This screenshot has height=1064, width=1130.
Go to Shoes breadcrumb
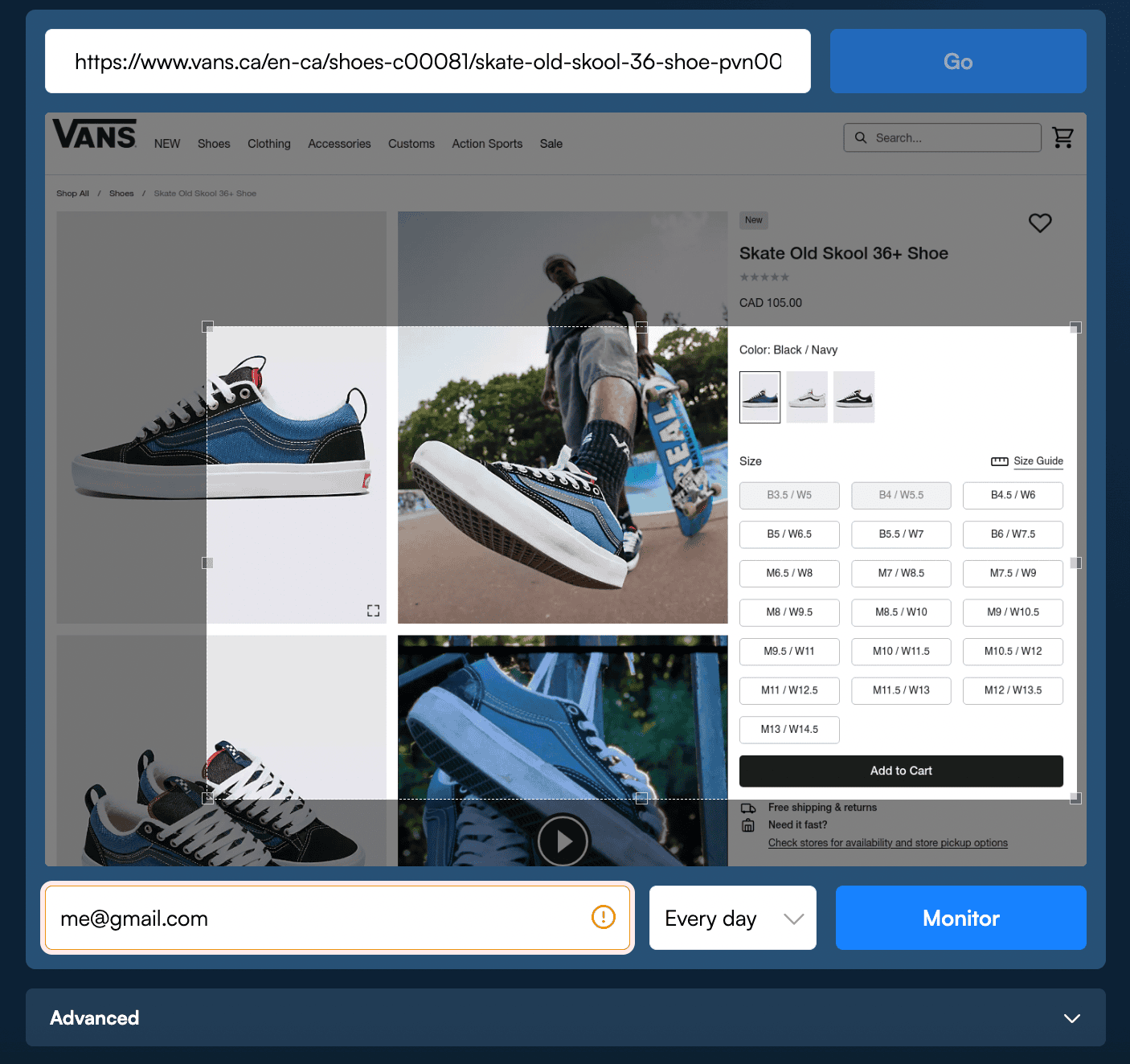pyautogui.click(x=121, y=194)
